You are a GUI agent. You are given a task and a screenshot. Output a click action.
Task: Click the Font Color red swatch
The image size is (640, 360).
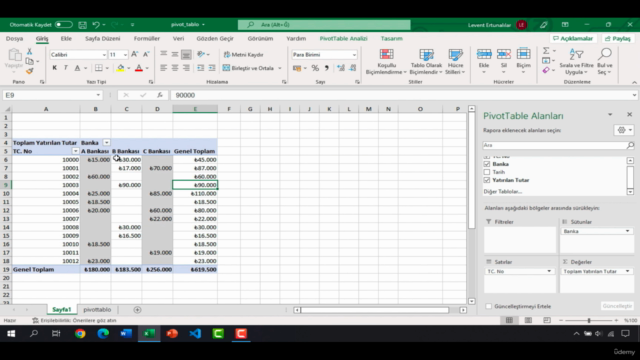[x=139, y=68]
